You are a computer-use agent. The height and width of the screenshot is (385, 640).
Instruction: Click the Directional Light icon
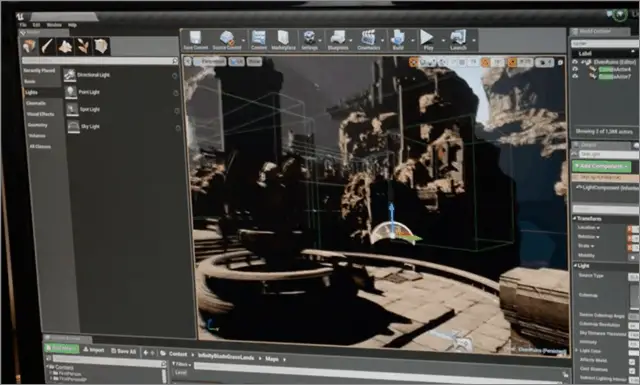coord(70,75)
